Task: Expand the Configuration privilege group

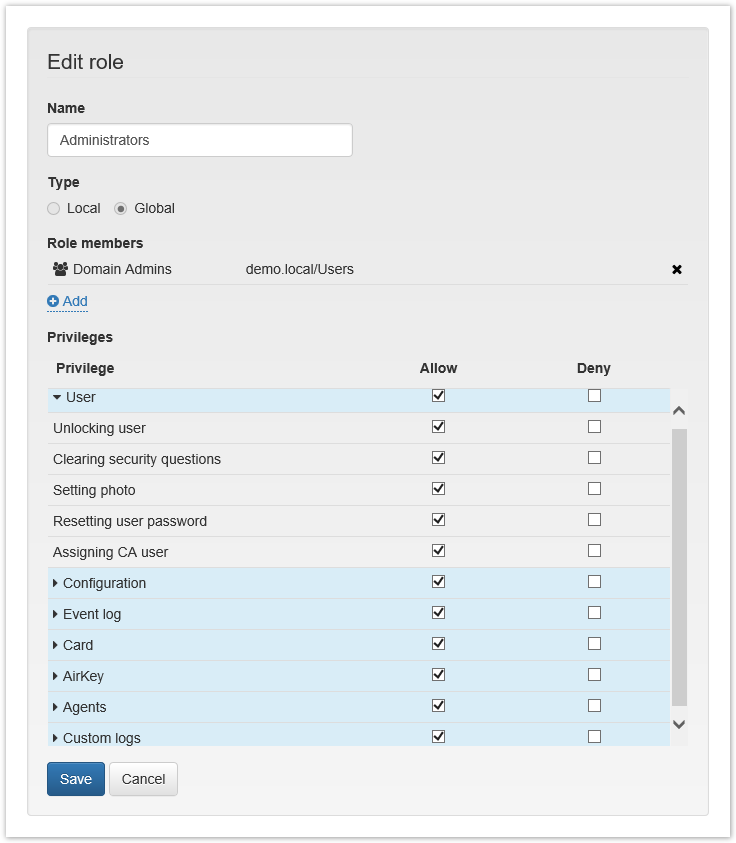Action: click(56, 583)
